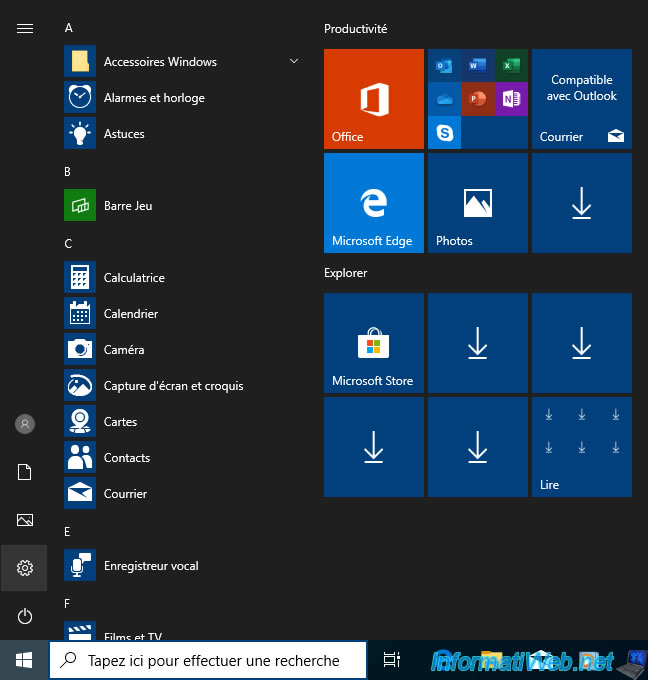Click the user account avatar icon
This screenshot has width=648, height=680.
click(x=25, y=424)
